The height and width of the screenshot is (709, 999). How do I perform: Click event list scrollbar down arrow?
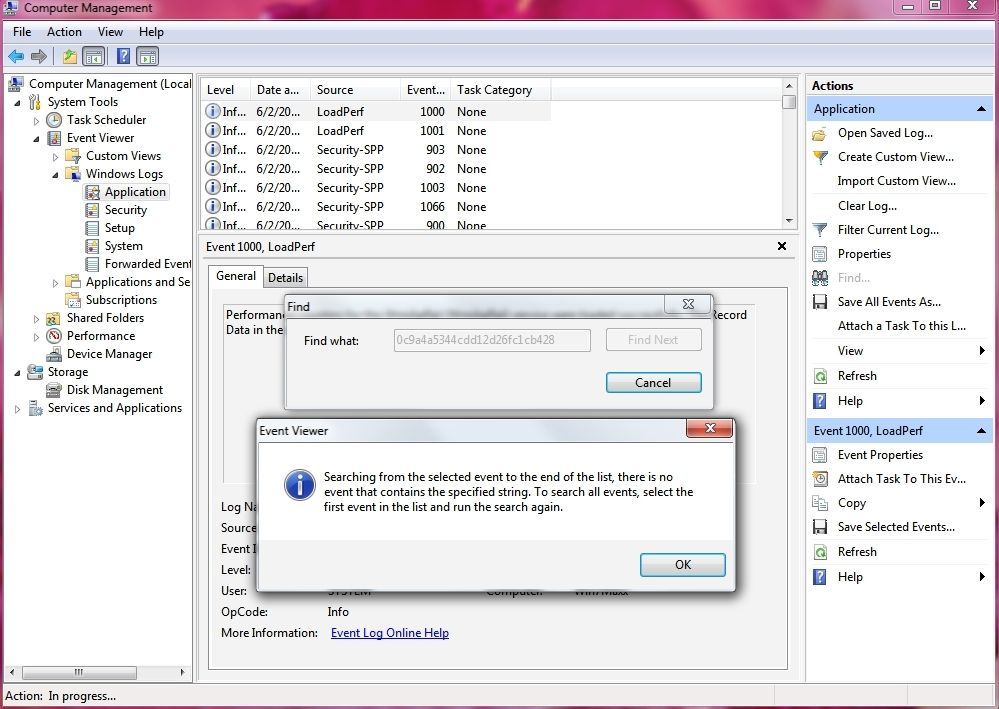point(789,221)
